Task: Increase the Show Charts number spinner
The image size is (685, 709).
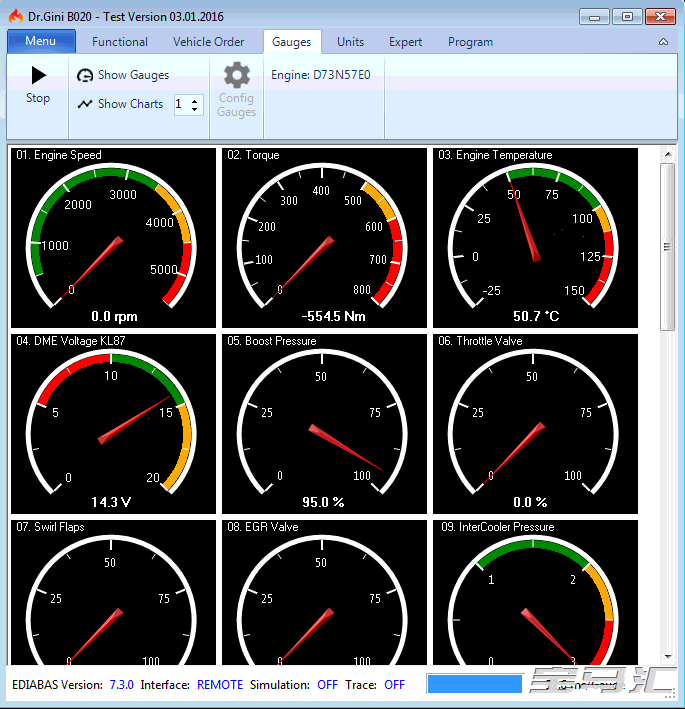Action: (x=195, y=100)
